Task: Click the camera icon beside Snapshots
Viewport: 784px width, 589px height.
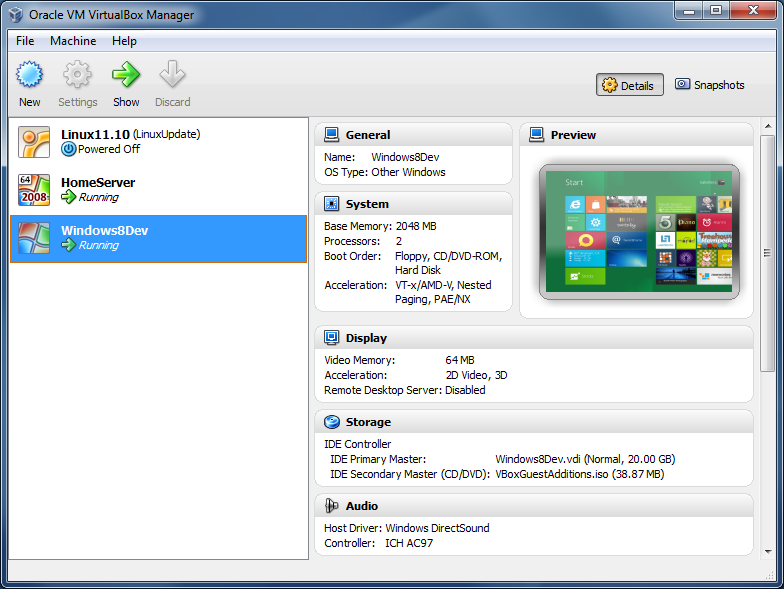Action: (682, 84)
